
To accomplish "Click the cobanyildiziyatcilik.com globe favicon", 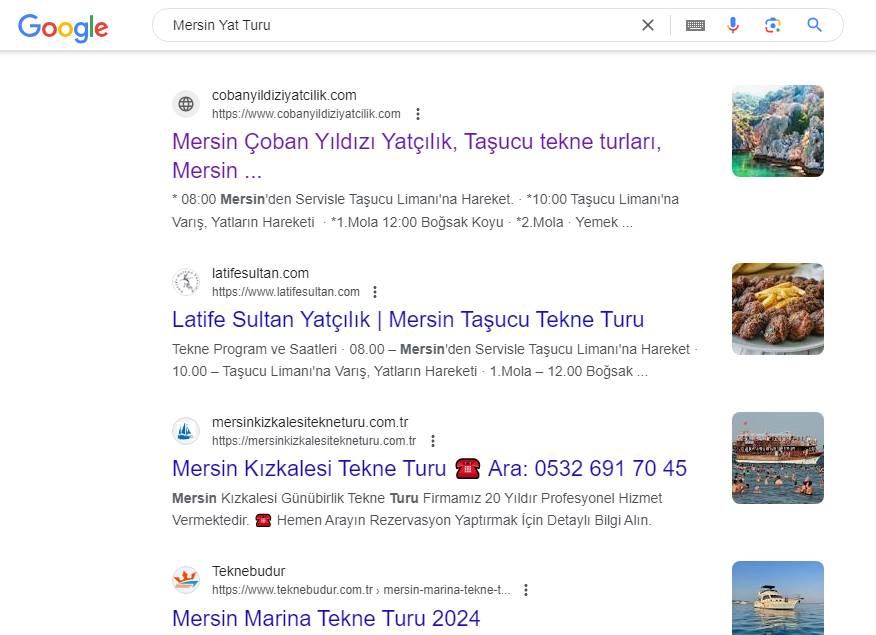I will (186, 104).
